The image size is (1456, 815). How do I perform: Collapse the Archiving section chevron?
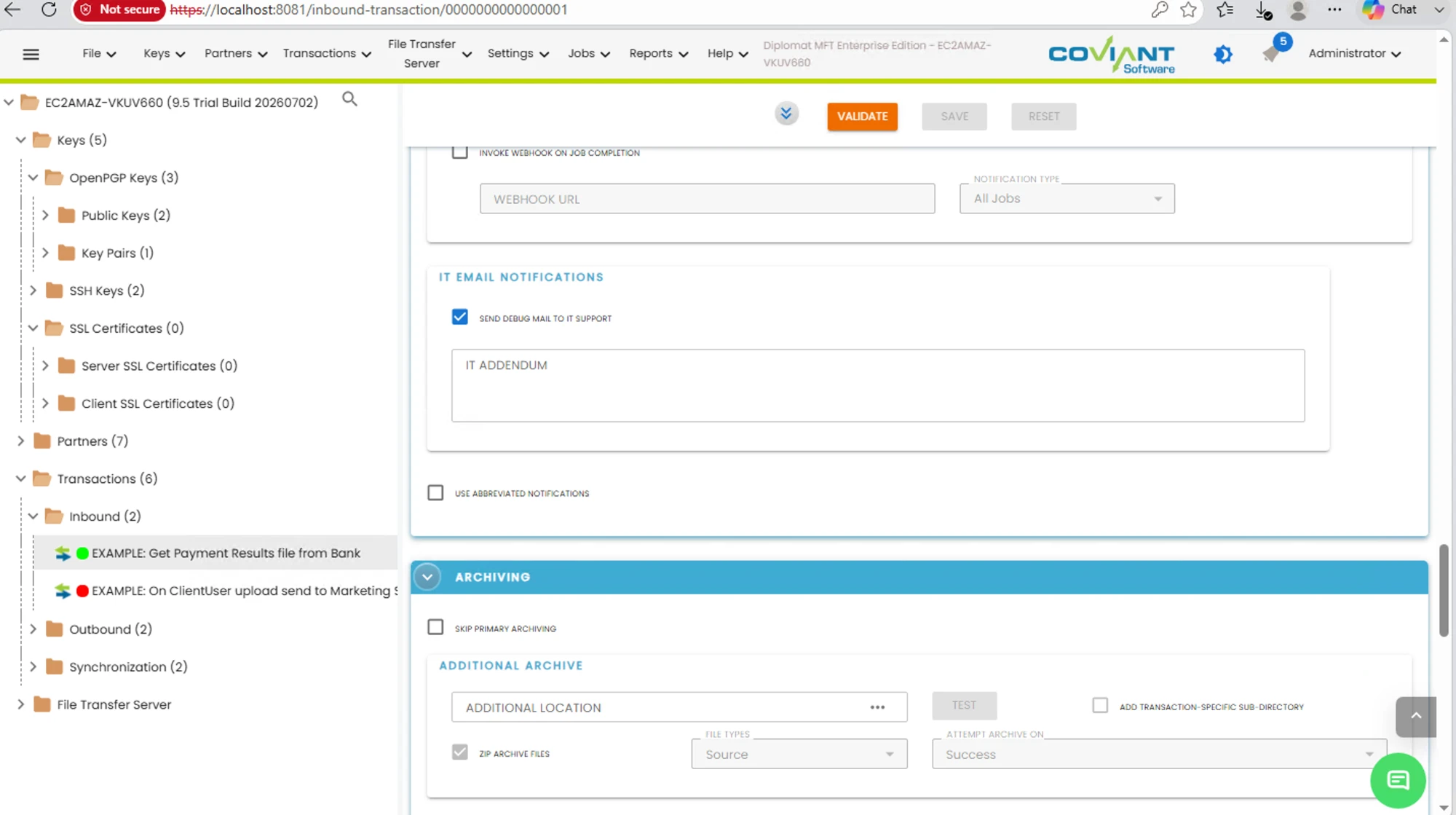tap(427, 577)
